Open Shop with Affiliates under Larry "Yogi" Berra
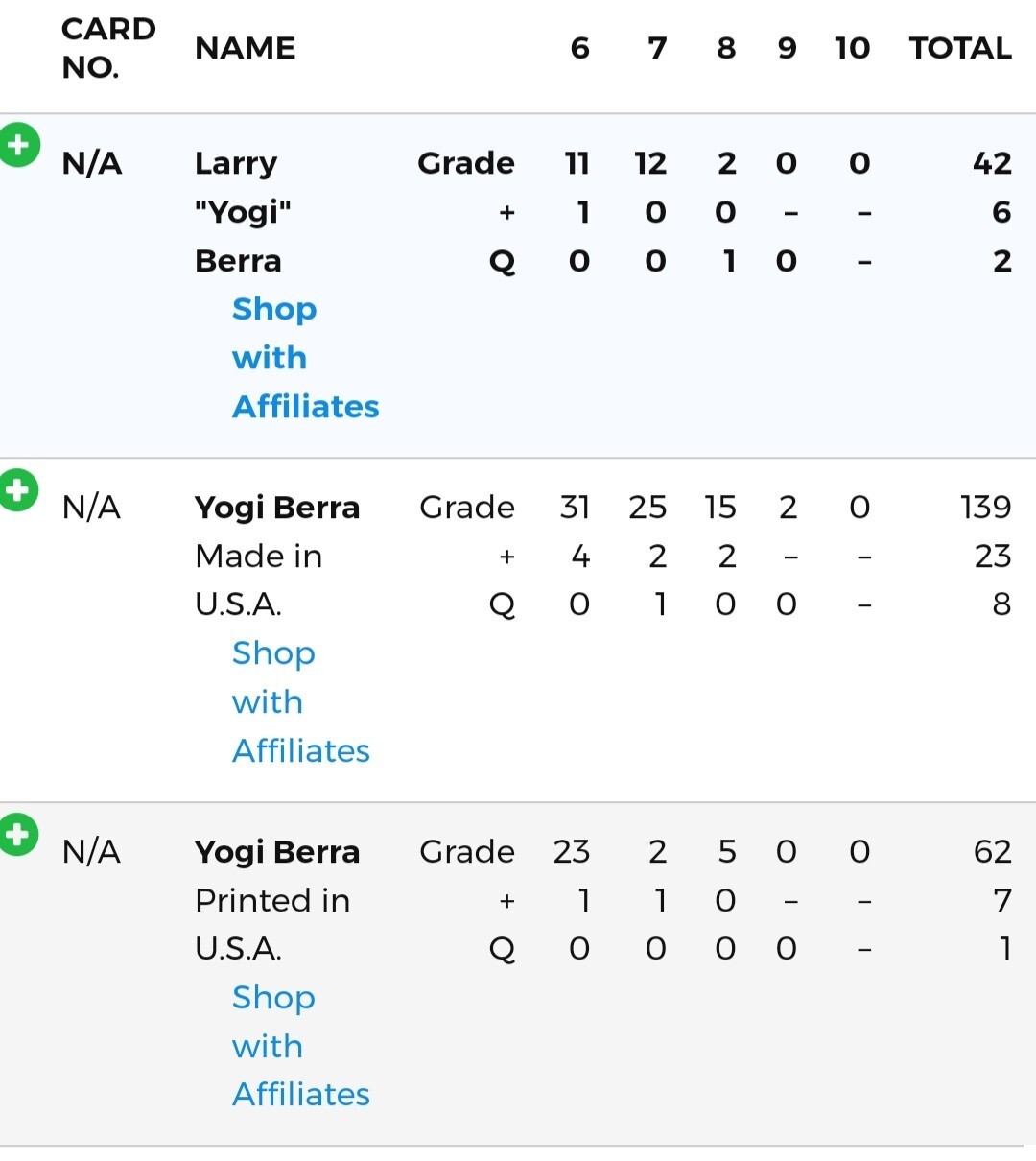The width and height of the screenshot is (1036, 1161). point(305,358)
